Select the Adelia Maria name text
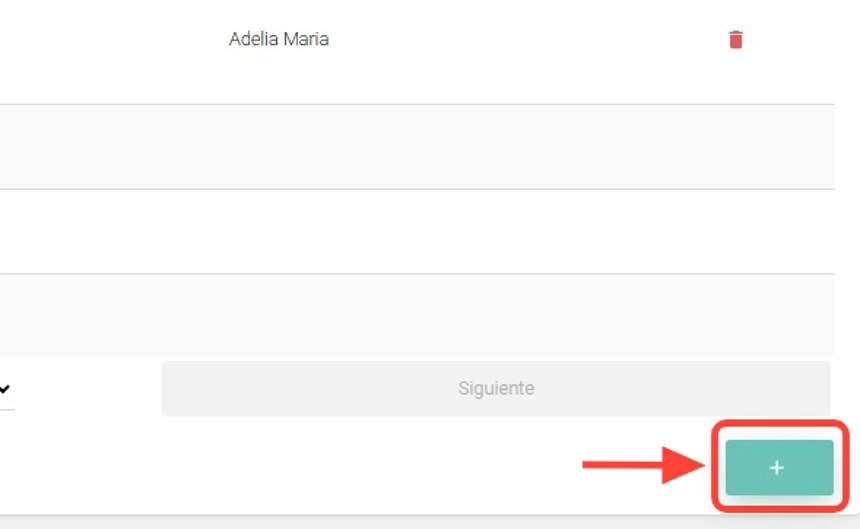 279,40
